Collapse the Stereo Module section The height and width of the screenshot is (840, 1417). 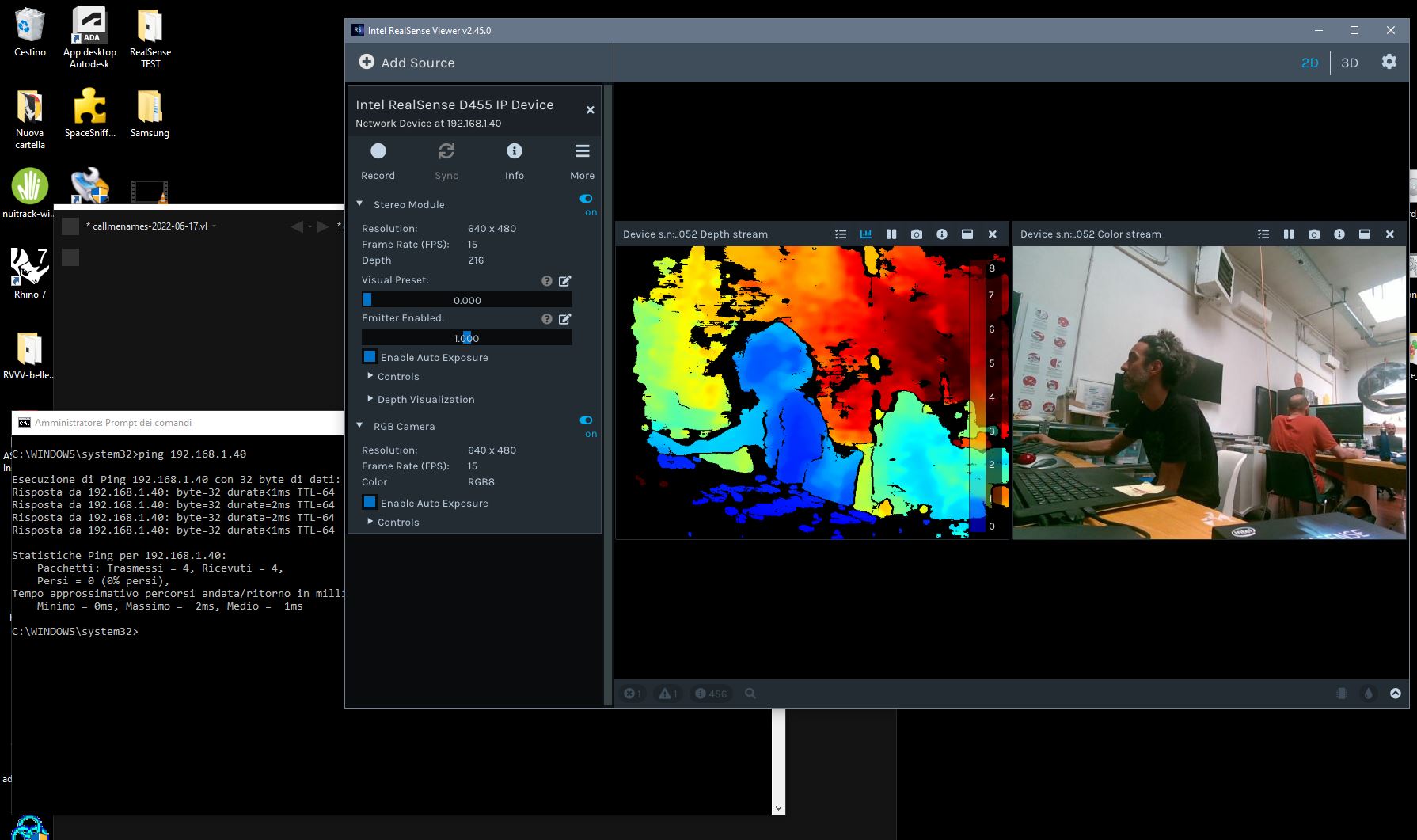click(x=359, y=204)
